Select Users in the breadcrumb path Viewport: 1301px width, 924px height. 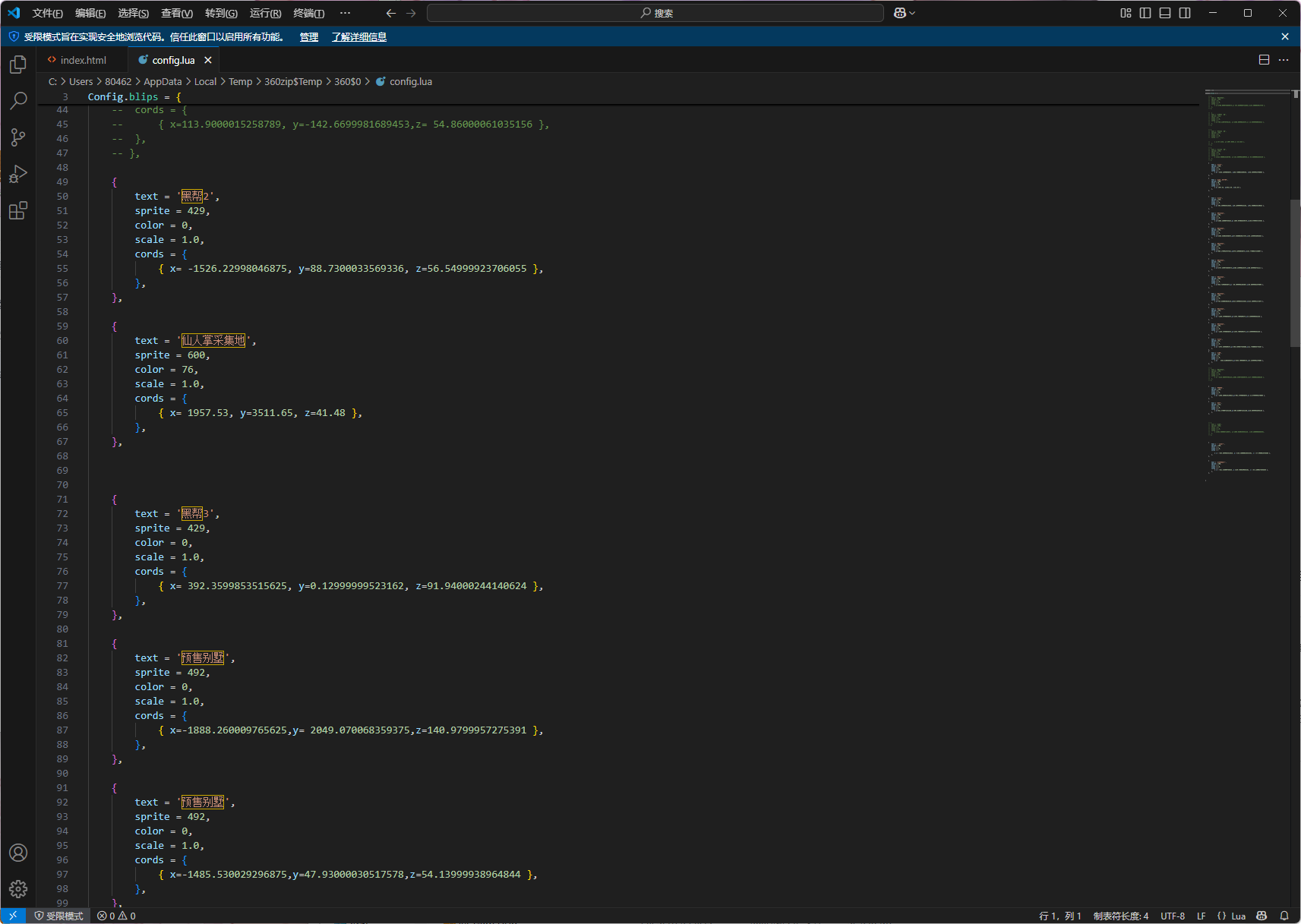click(x=81, y=81)
